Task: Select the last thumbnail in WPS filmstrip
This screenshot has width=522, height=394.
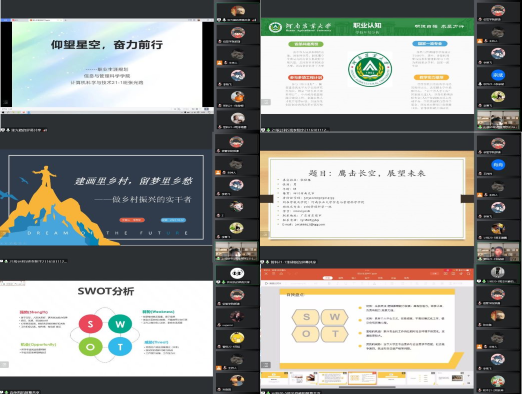Action: tap(450, 379)
